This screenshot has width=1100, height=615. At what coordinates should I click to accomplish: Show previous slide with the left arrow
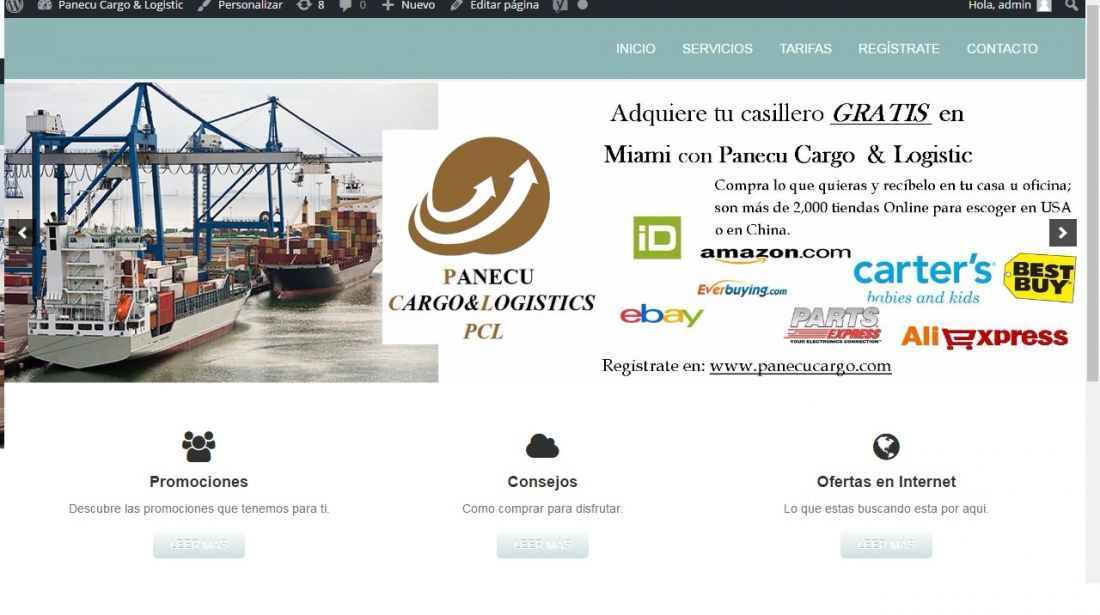coord(22,232)
